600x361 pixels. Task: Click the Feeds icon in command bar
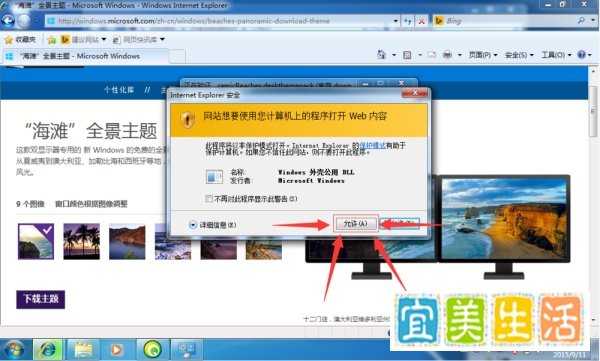(407, 55)
